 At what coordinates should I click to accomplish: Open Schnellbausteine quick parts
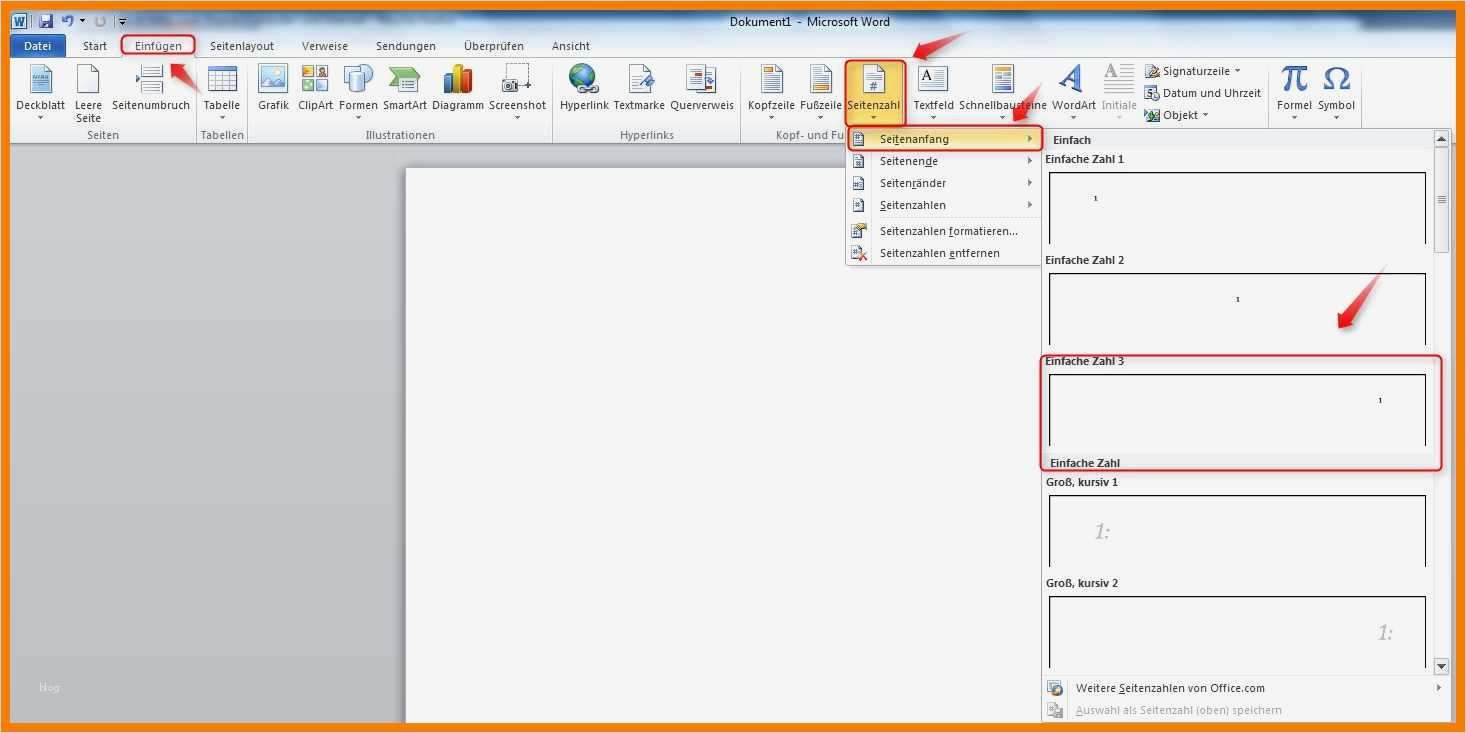(1003, 93)
